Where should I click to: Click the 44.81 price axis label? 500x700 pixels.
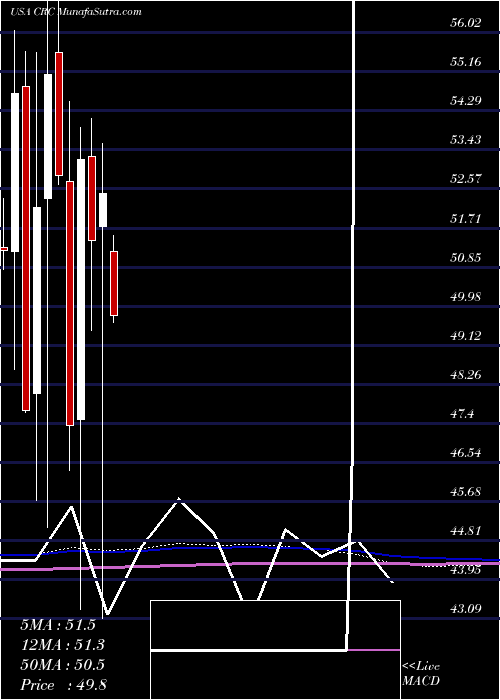point(465,531)
